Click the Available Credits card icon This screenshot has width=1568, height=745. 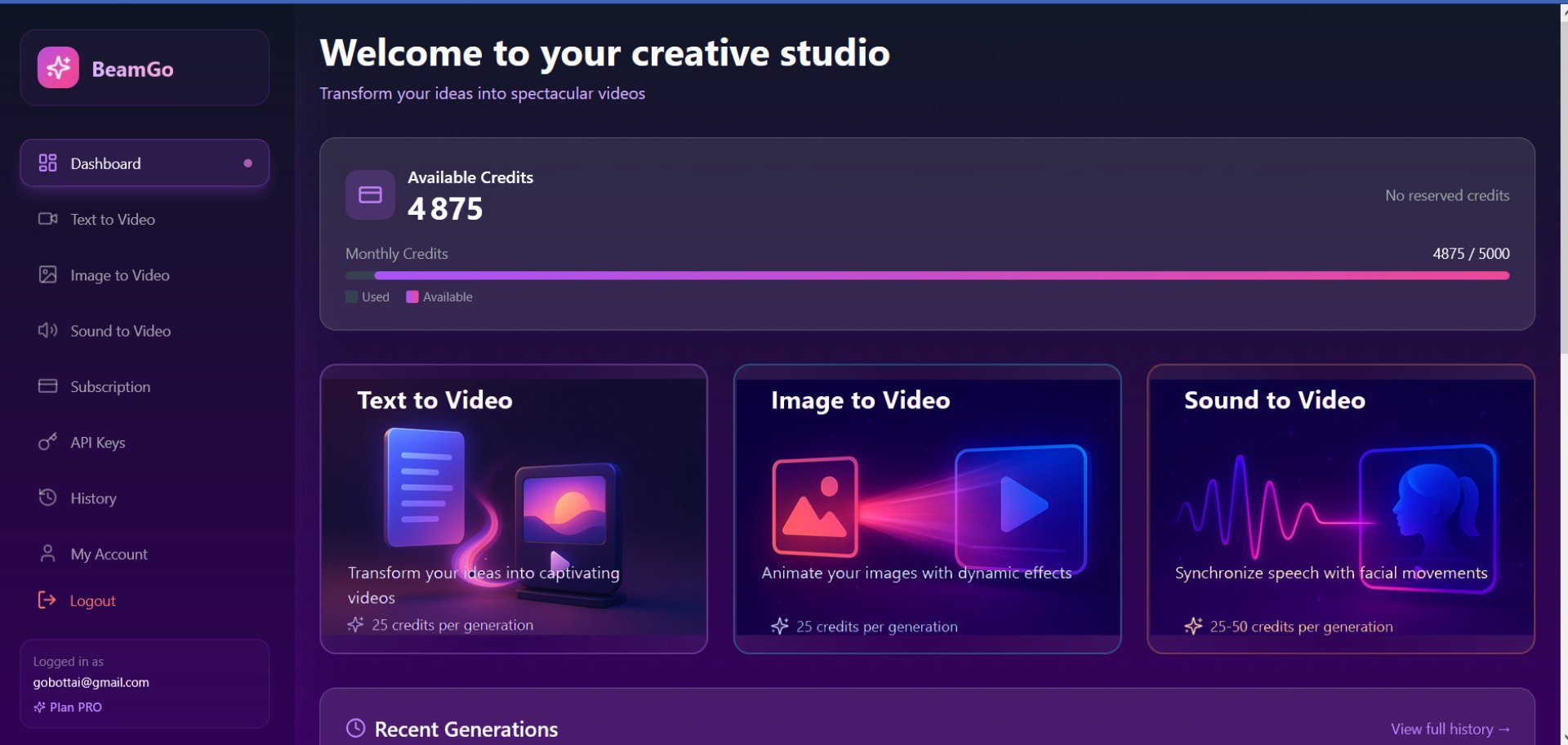(x=370, y=195)
